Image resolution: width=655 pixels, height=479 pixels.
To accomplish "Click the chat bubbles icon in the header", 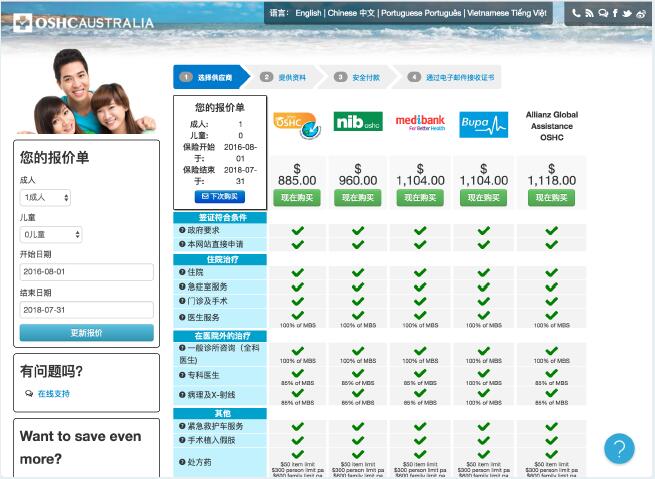I will (x=603, y=13).
